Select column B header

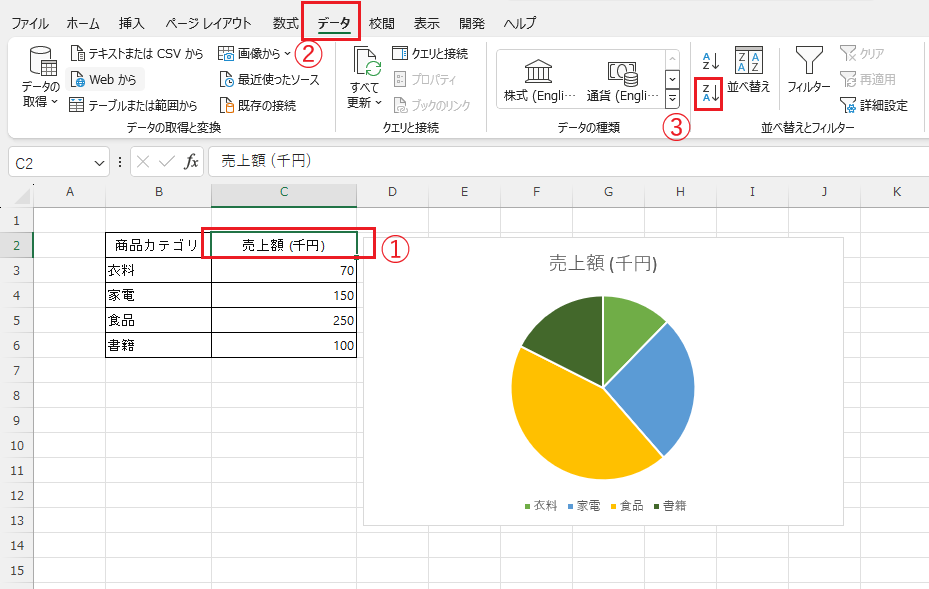click(x=158, y=192)
